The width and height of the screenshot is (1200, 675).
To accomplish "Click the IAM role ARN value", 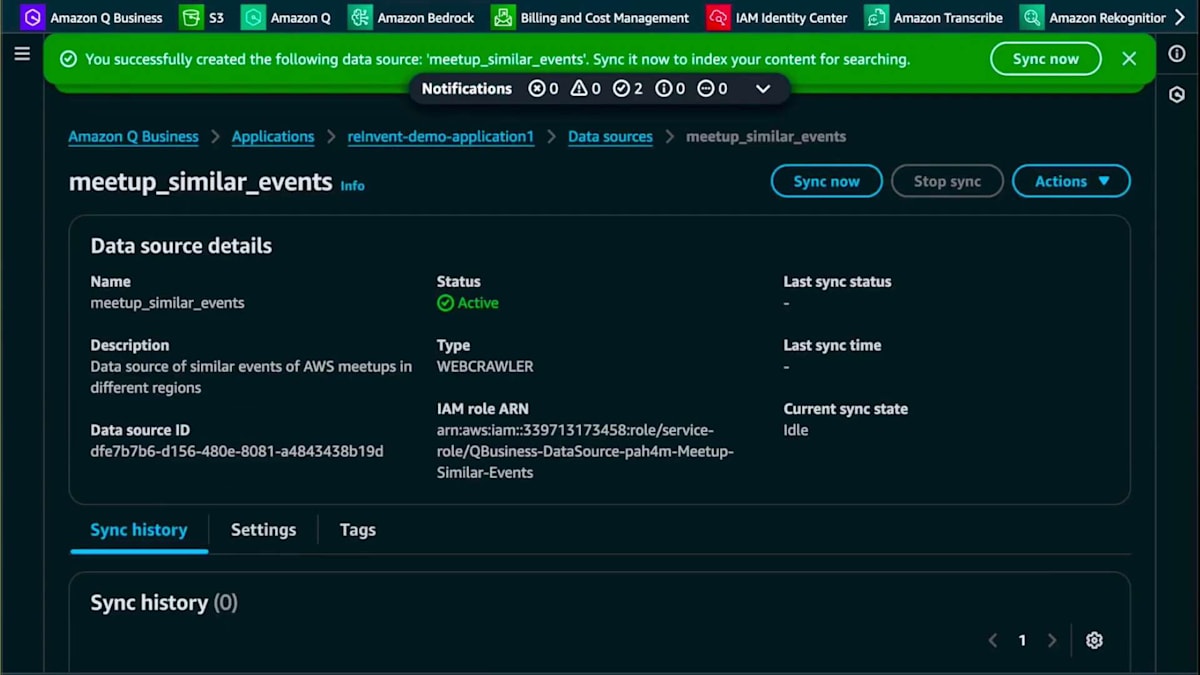I will pyautogui.click(x=585, y=451).
